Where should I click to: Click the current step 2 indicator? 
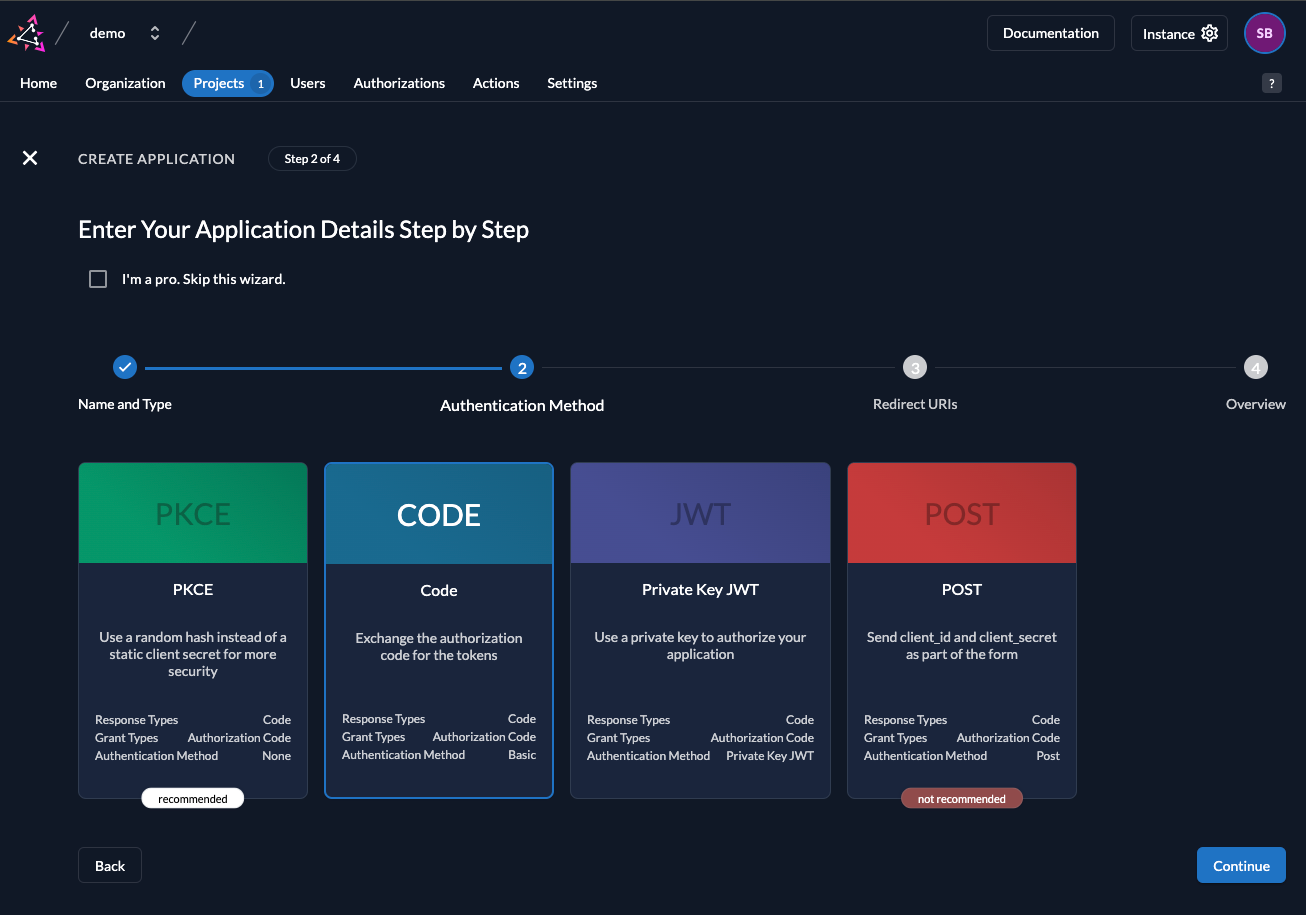click(x=522, y=367)
